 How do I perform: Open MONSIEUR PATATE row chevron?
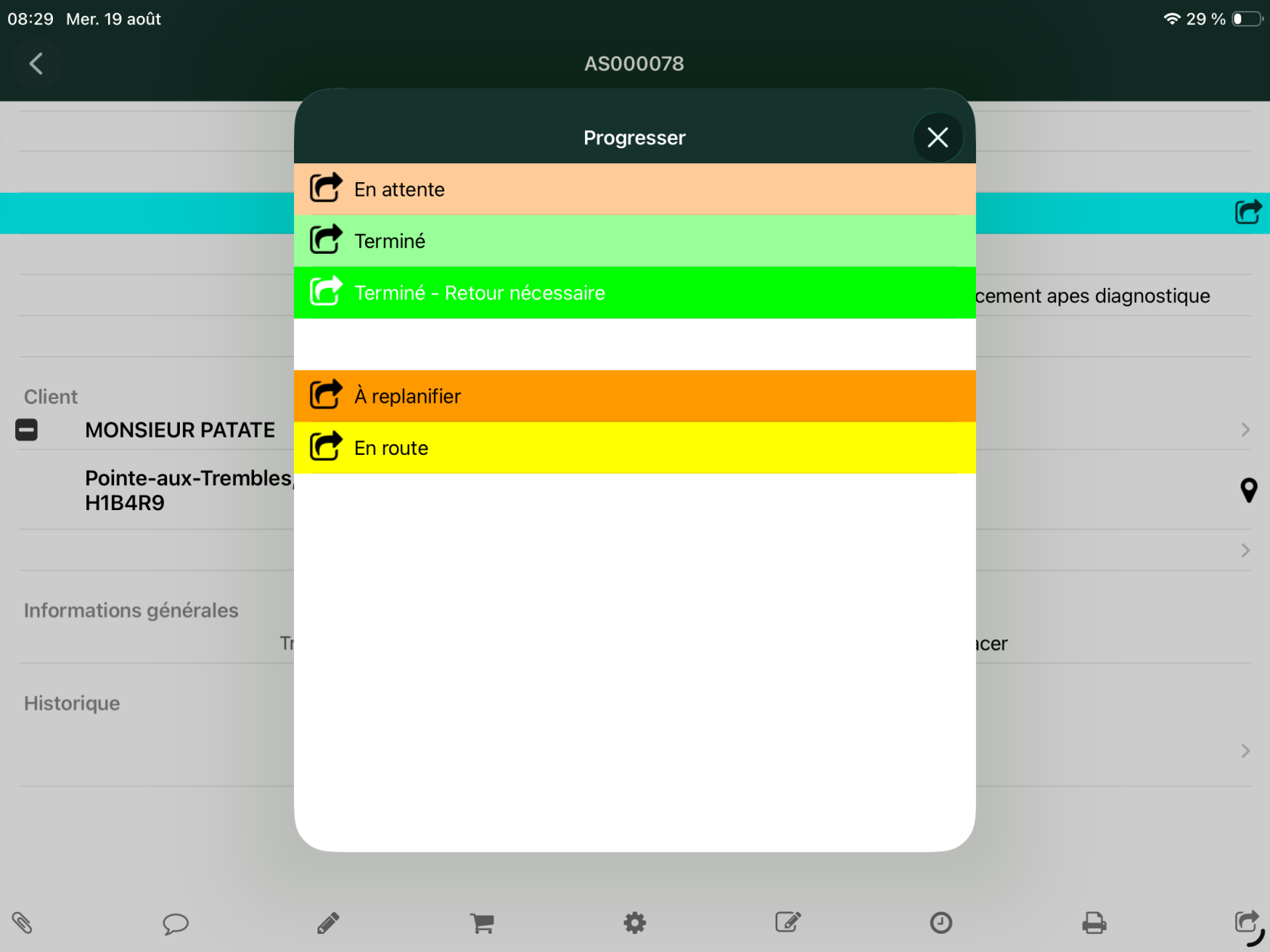(1245, 430)
